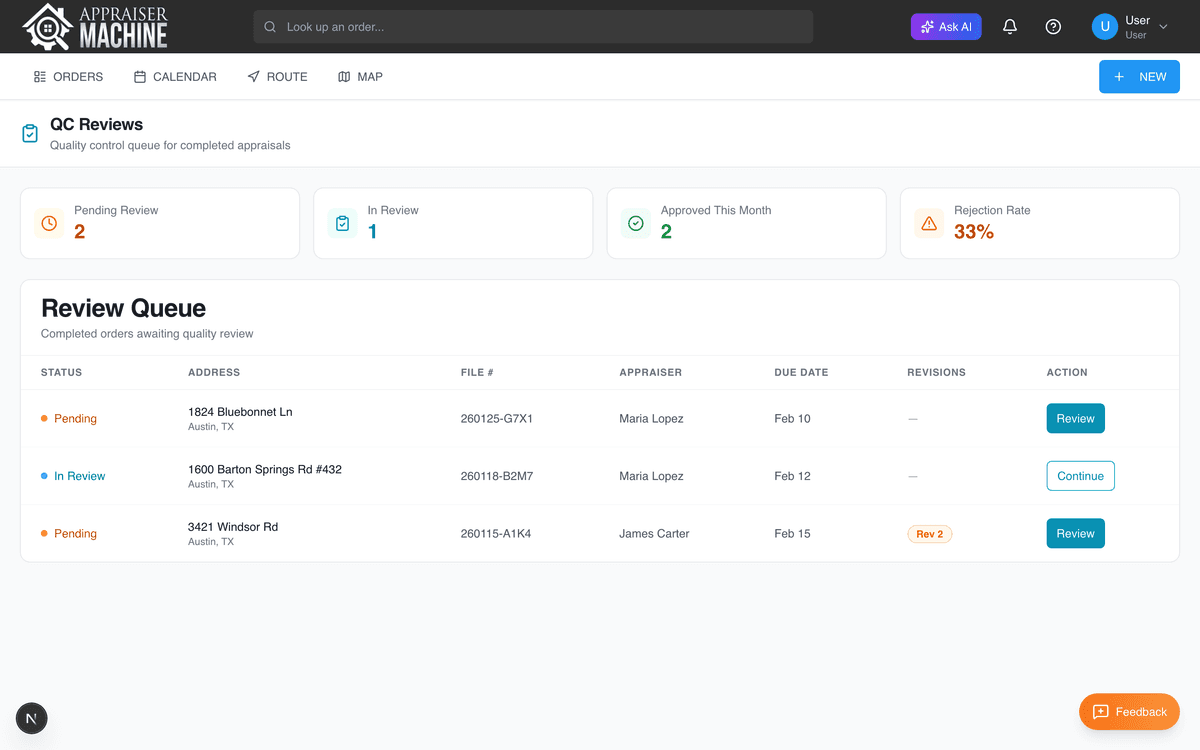Image resolution: width=1200 pixels, height=750 pixels.
Task: Review the 1824 Bluebonnet Ln order
Action: coord(1075,418)
